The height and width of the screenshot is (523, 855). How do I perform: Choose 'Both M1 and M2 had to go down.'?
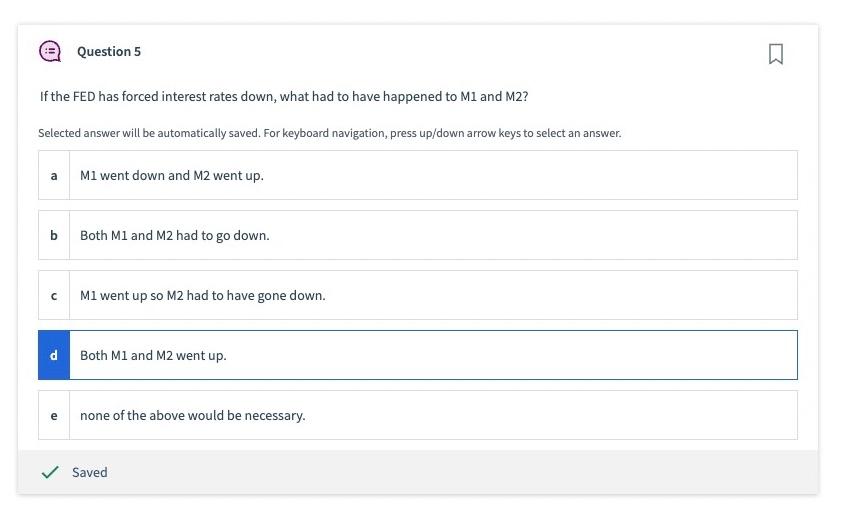click(174, 236)
